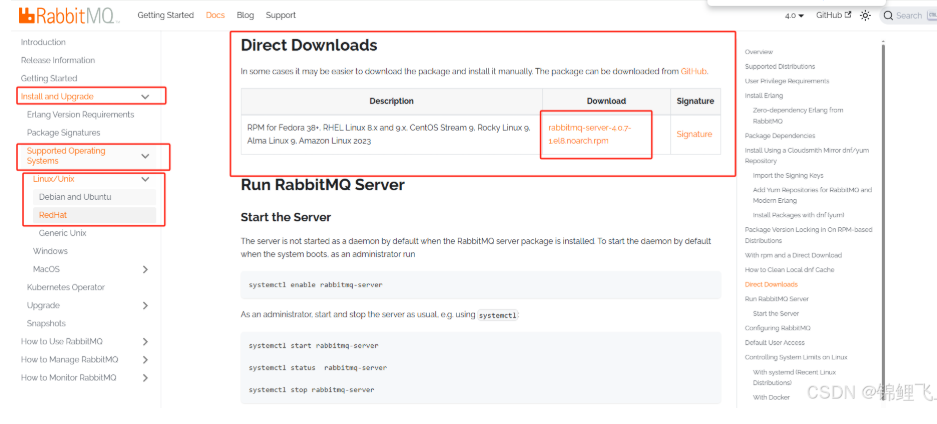Open Package Signatures sidebar item
937x424 pixels.
pos(63,133)
